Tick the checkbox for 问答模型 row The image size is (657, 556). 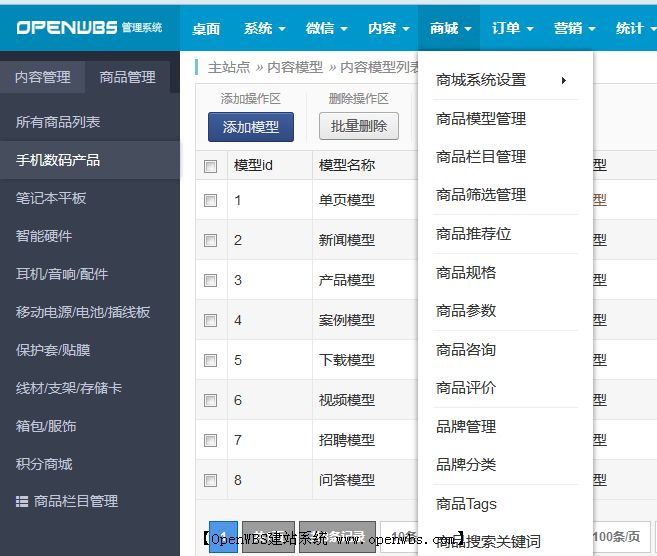coord(210,480)
